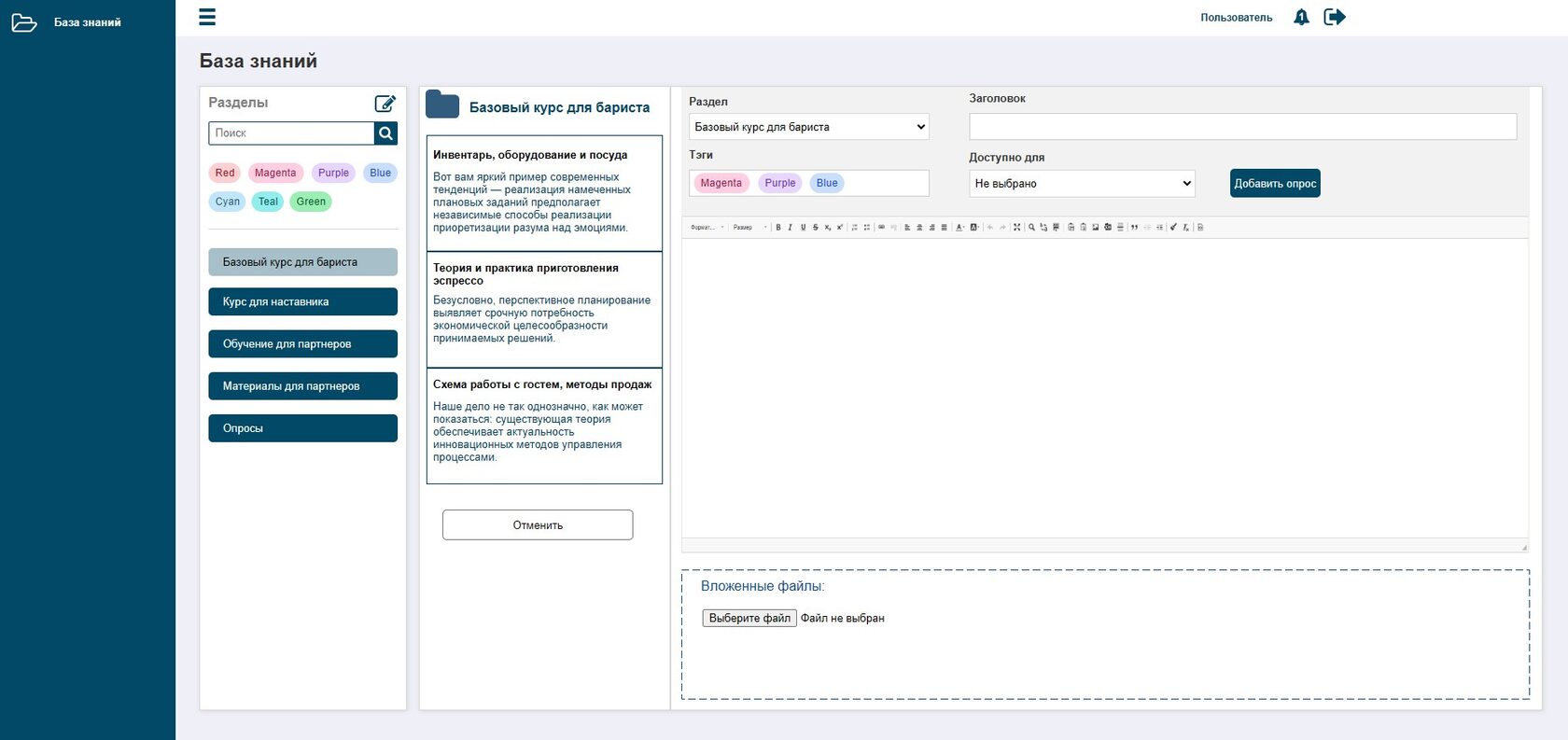Image resolution: width=1568 pixels, height=740 pixels.
Task: Click the outdent (decrease indent) icon
Action: [x=1147, y=227]
